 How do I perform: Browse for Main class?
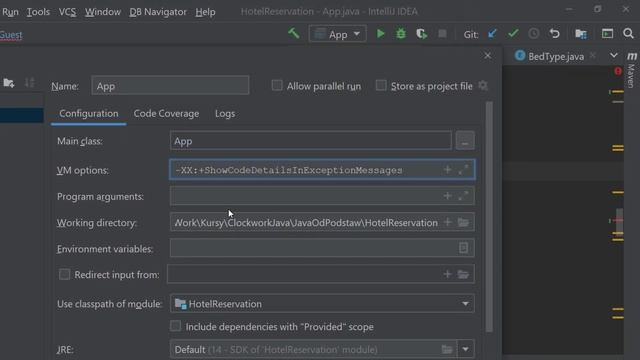[465, 141]
